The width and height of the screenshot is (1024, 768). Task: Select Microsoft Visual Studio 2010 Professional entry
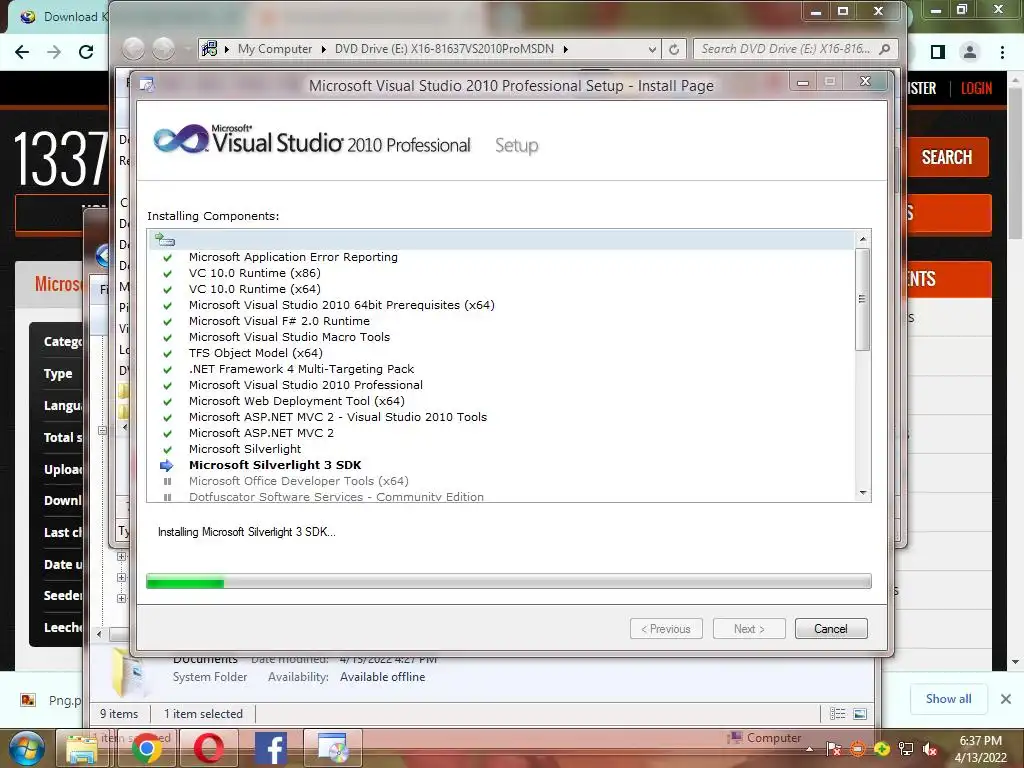pyautogui.click(x=306, y=385)
